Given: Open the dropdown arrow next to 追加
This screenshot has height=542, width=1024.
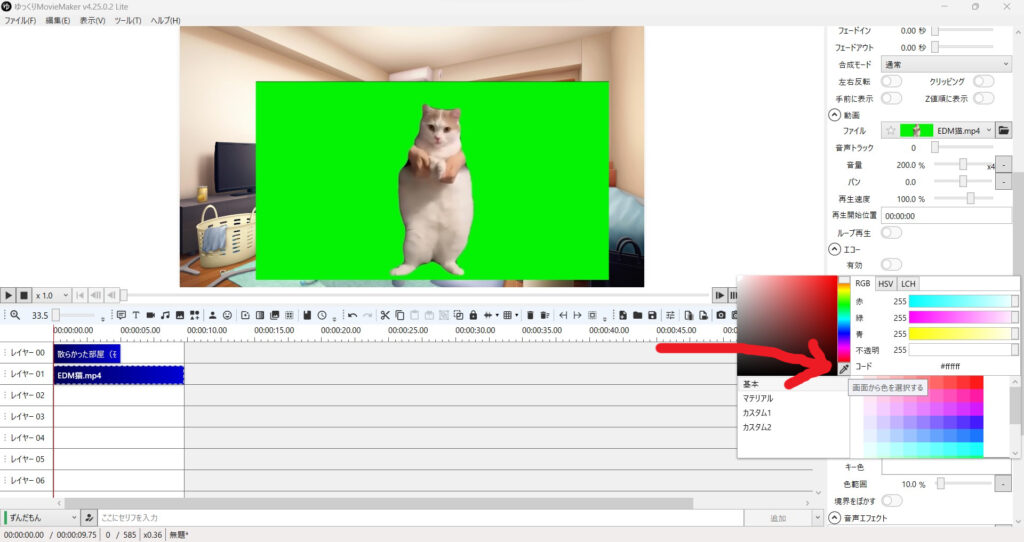Looking at the screenshot, I should (x=817, y=517).
